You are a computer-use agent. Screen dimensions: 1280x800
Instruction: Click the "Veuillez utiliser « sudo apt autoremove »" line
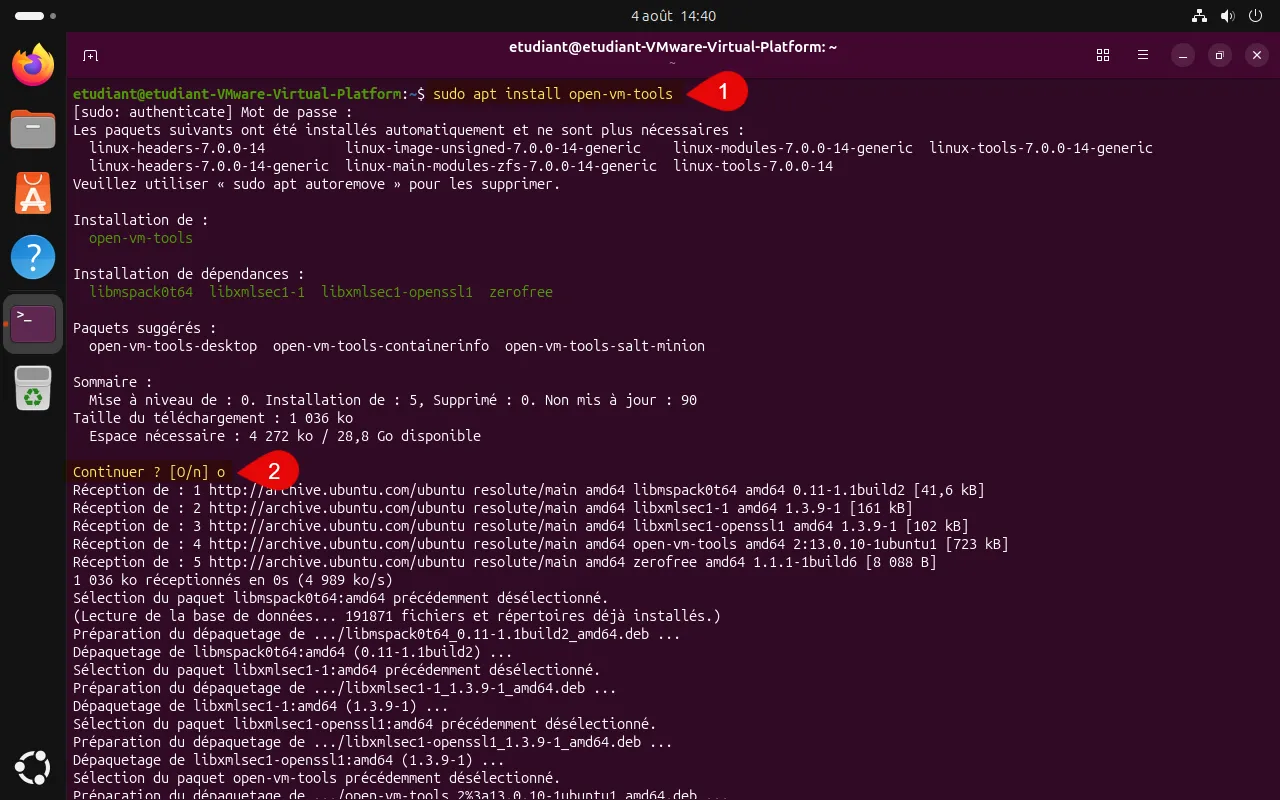pos(317,184)
